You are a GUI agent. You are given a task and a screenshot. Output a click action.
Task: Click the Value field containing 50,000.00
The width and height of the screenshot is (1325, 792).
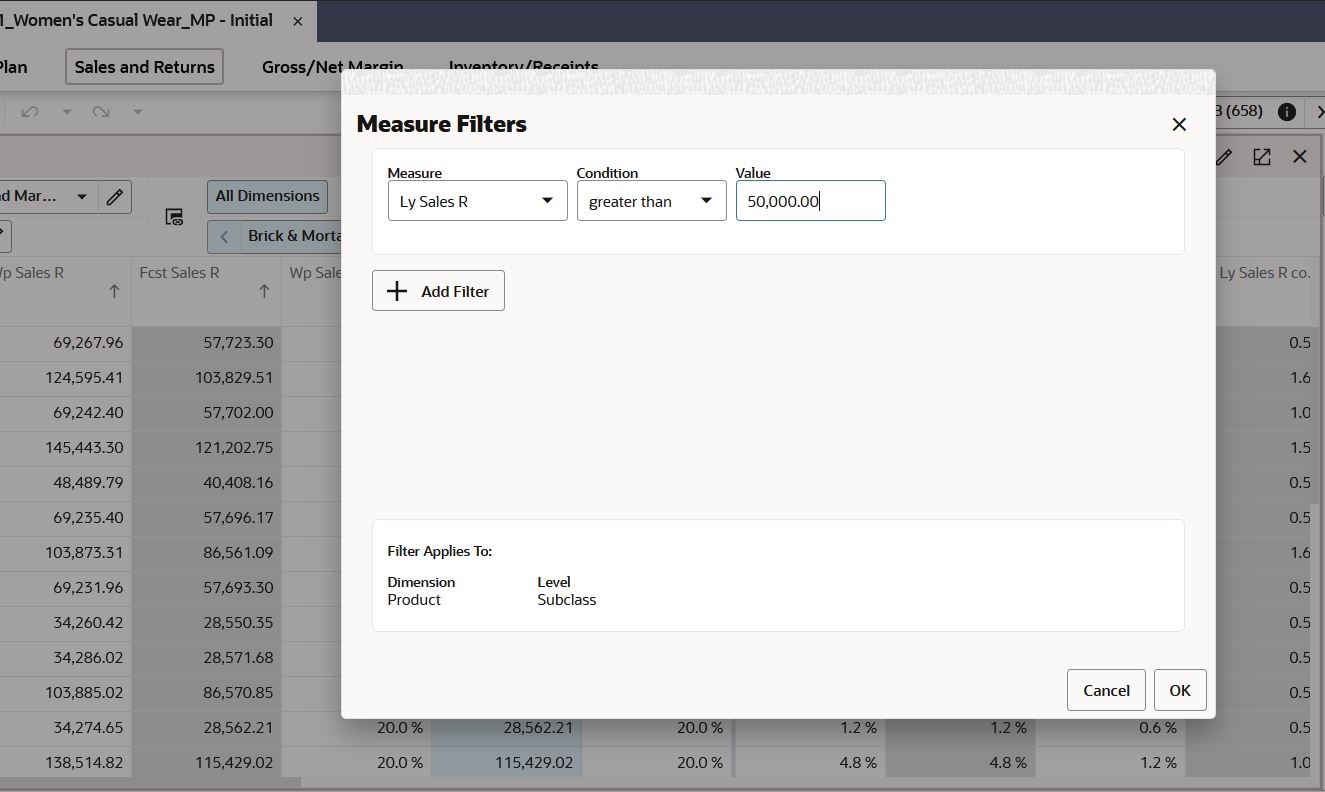click(x=810, y=201)
